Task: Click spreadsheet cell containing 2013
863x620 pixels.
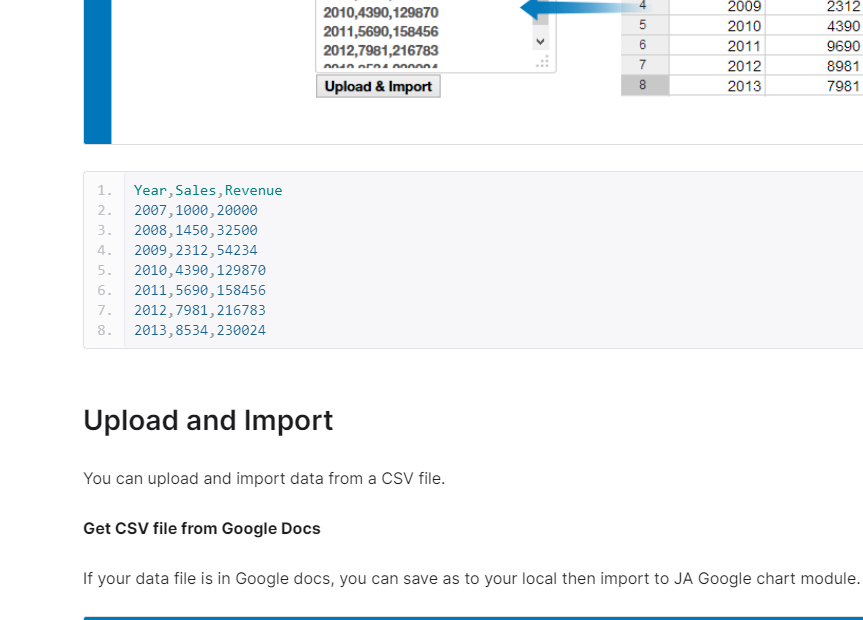Action: [x=744, y=86]
